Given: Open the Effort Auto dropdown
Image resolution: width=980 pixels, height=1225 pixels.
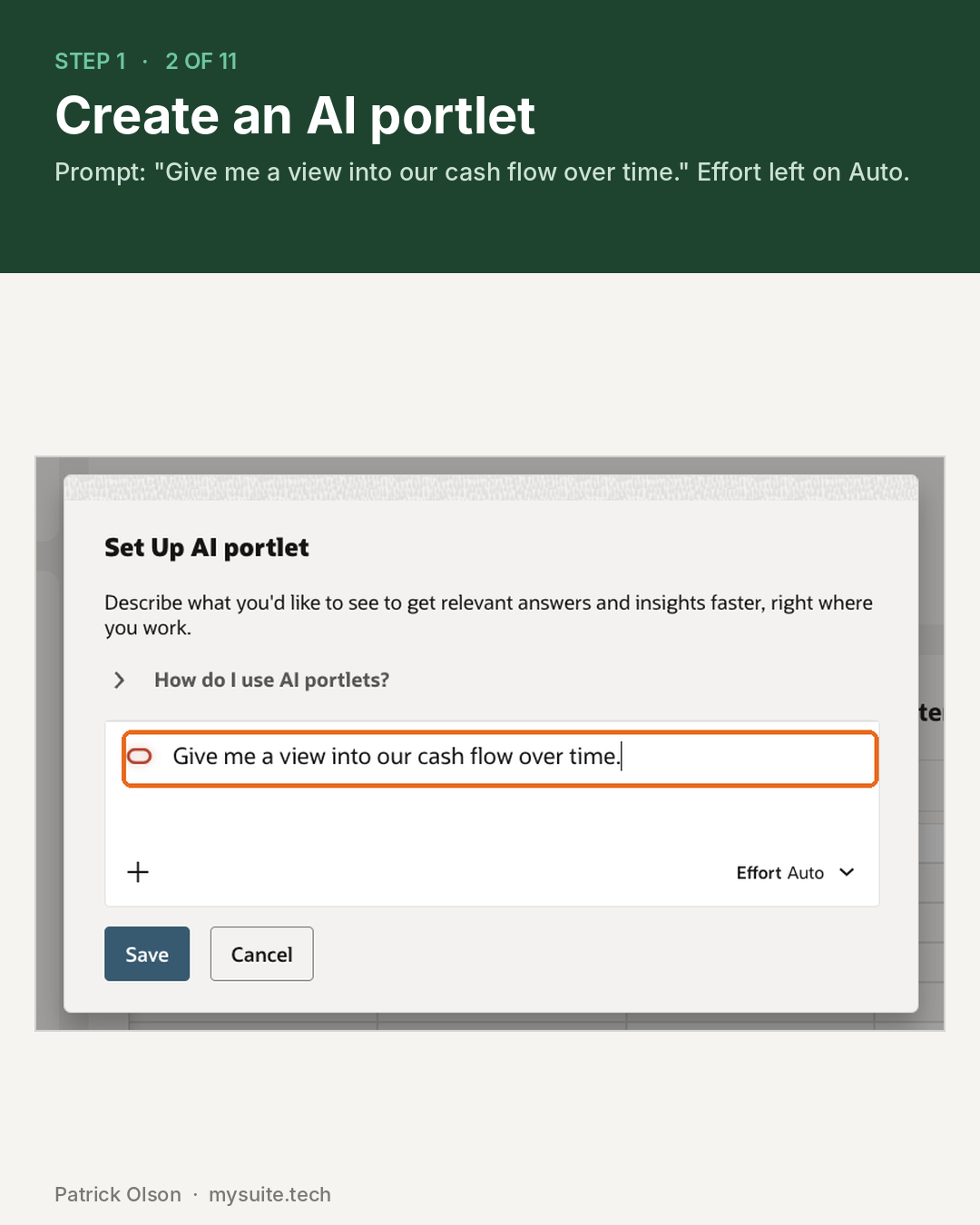Looking at the screenshot, I should [x=795, y=872].
